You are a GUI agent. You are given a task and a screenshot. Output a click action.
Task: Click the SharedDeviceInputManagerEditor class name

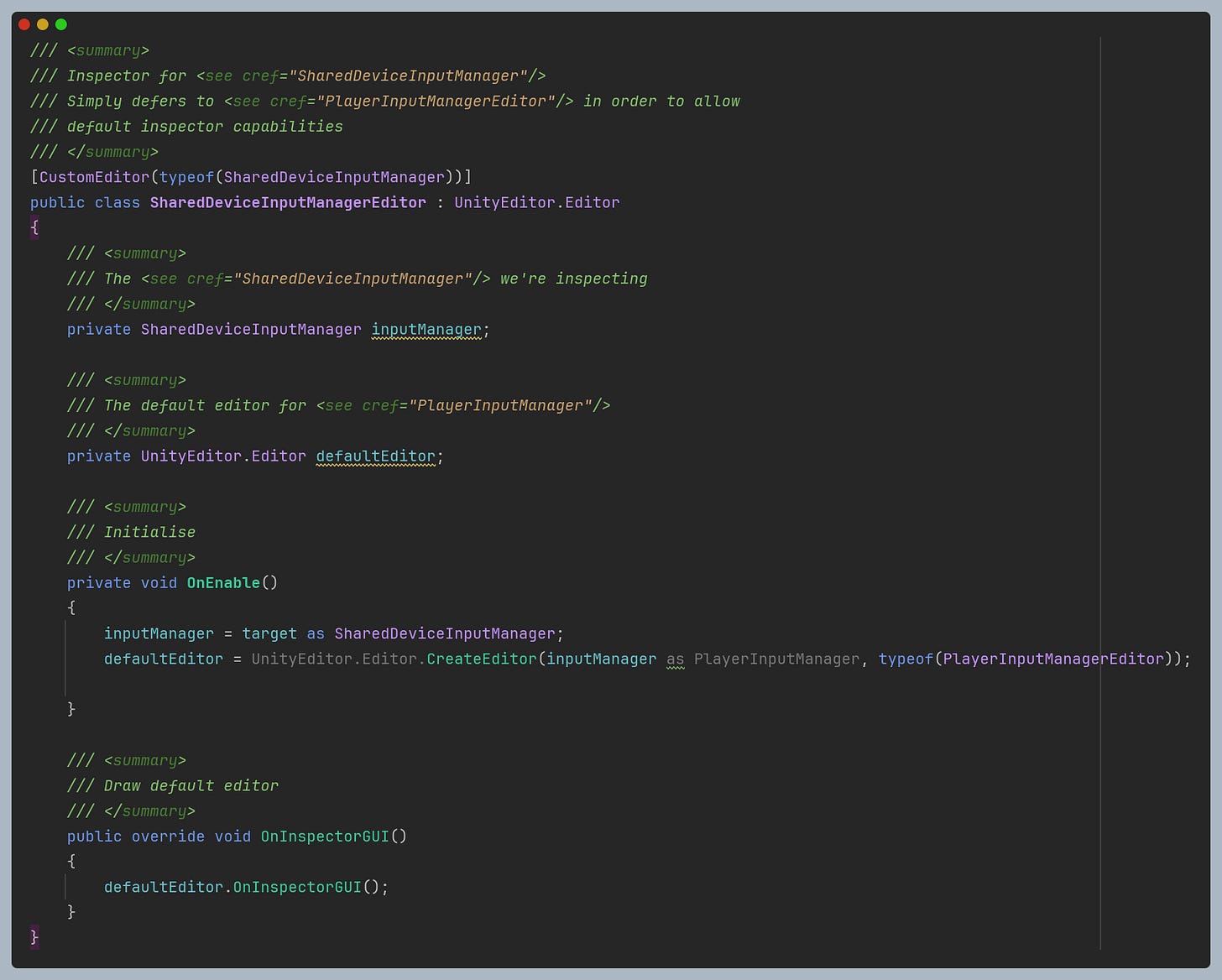click(x=287, y=202)
